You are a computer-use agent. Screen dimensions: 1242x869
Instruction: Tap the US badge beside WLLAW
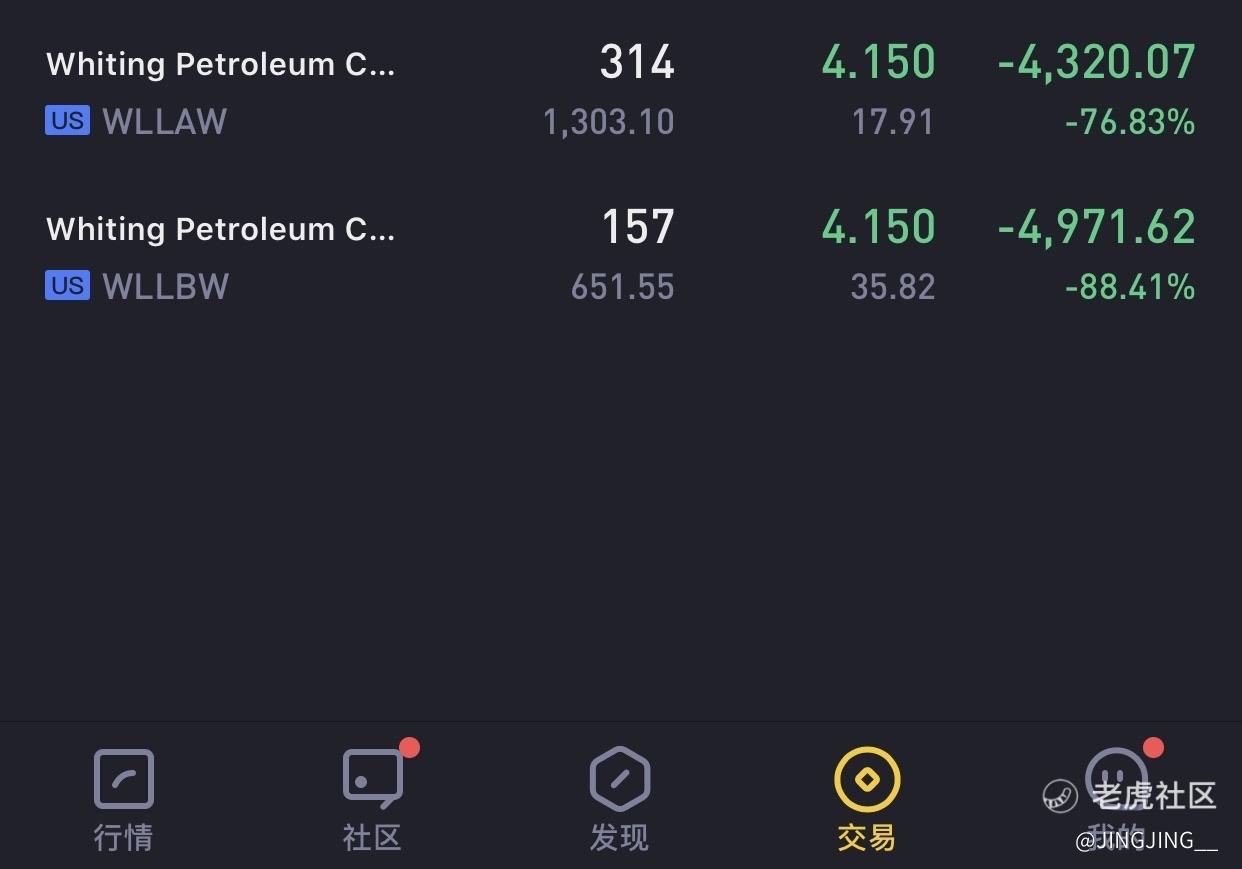coord(67,121)
